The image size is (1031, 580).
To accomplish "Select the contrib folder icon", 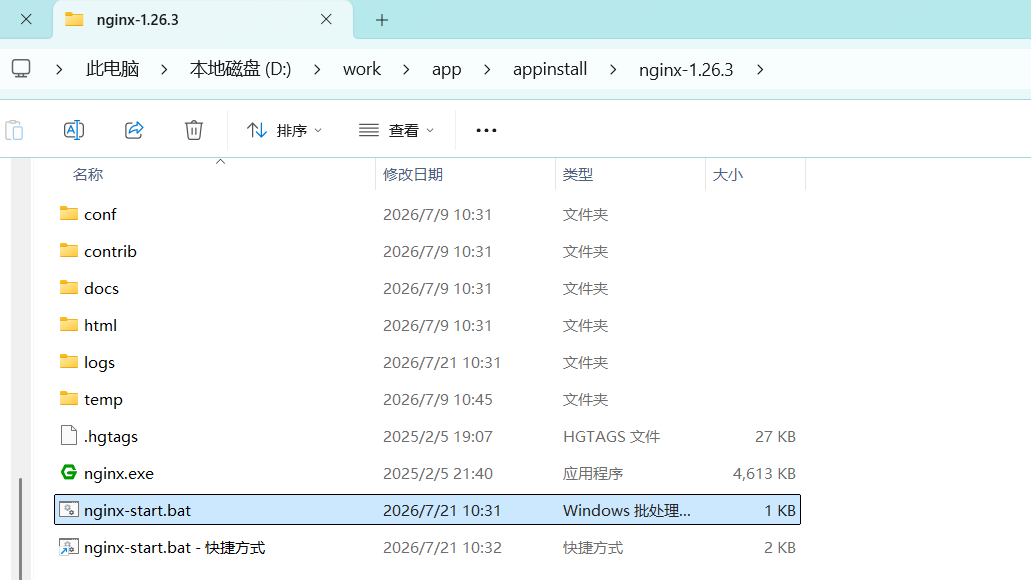I will point(69,250).
